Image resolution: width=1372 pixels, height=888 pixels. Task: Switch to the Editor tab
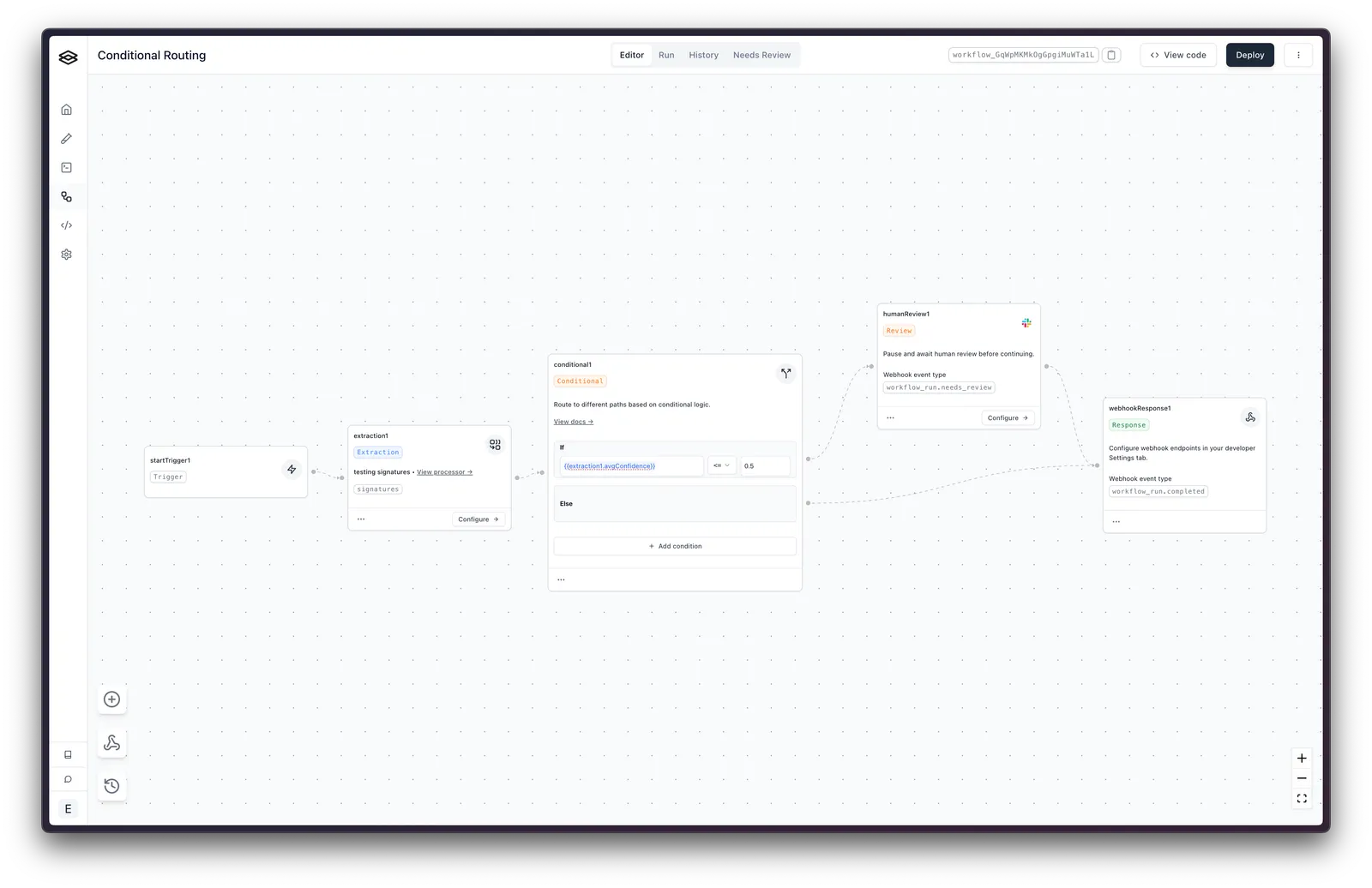632,55
